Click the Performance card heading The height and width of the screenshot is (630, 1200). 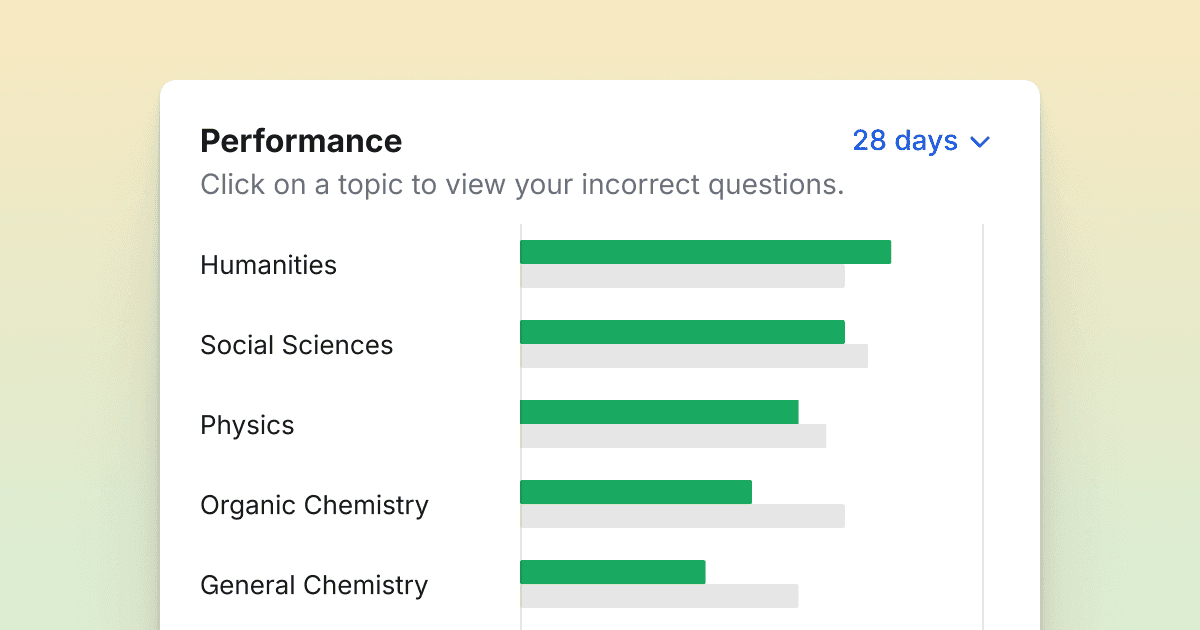(x=301, y=141)
